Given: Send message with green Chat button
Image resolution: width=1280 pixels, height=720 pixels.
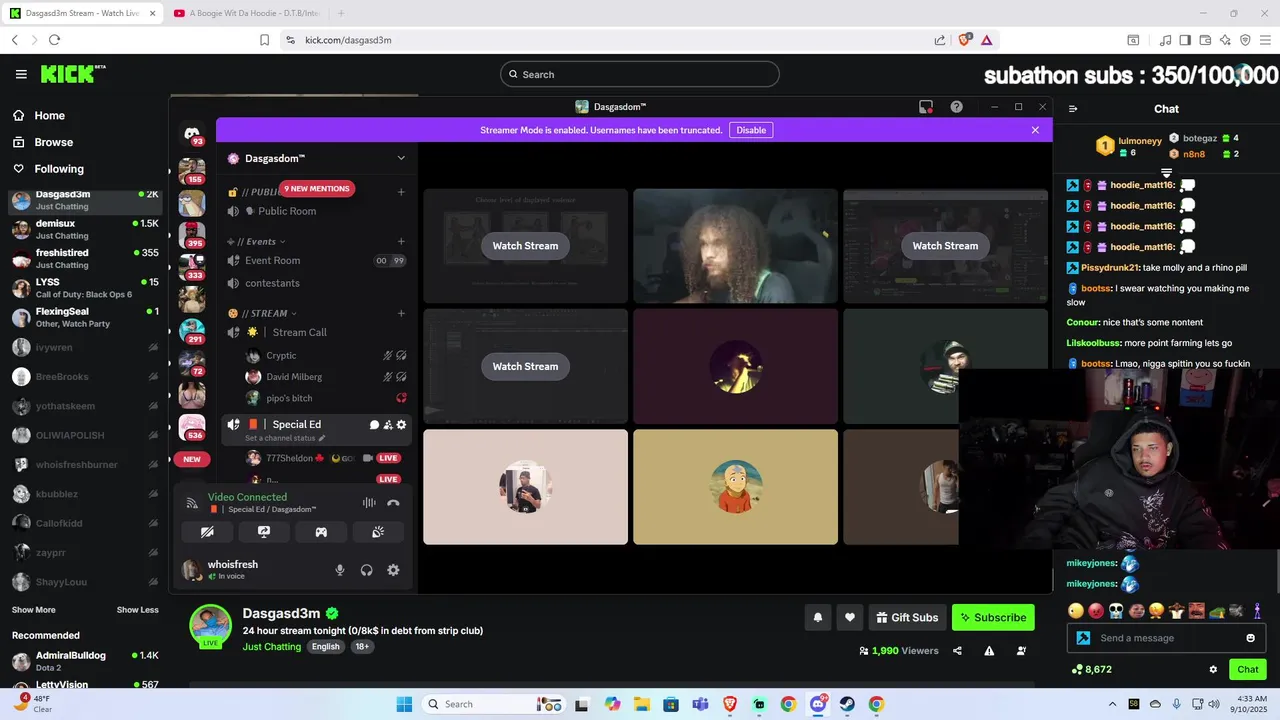Looking at the screenshot, I should (1248, 670).
